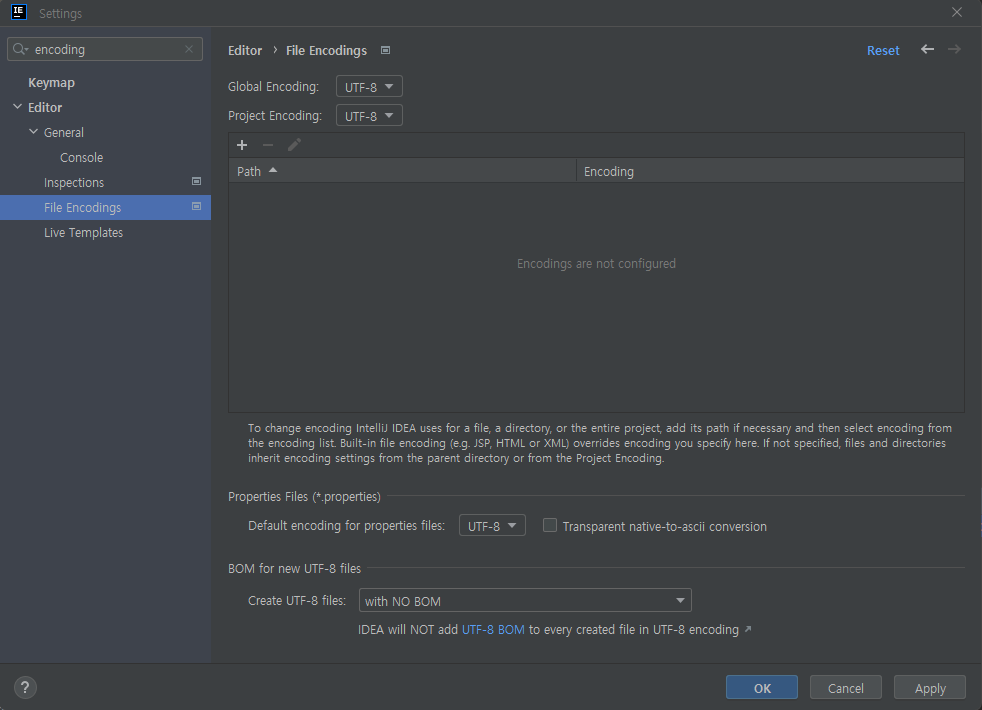Click the OK button
982x710 pixels.
(x=762, y=687)
